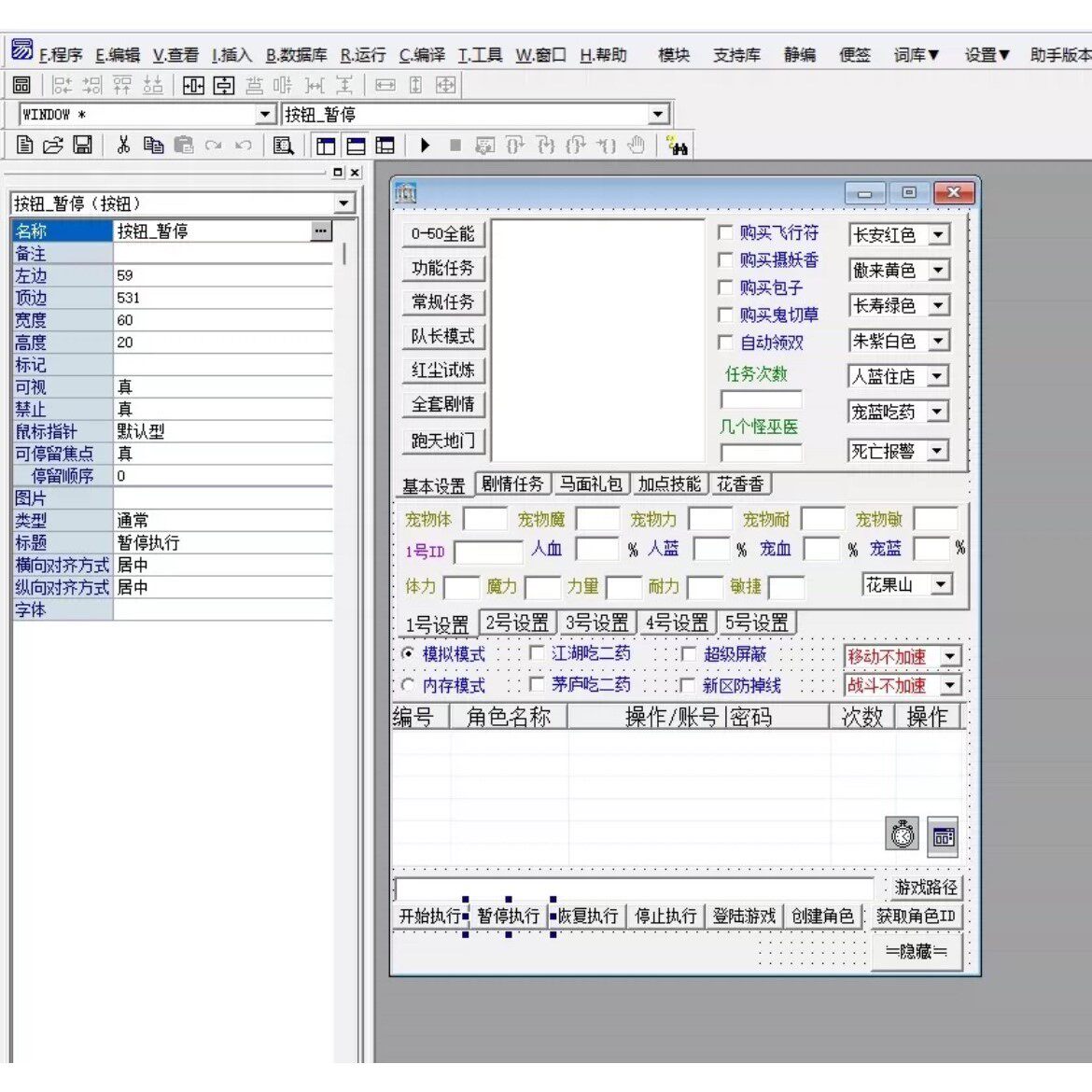Click the Open folder icon

[54, 146]
